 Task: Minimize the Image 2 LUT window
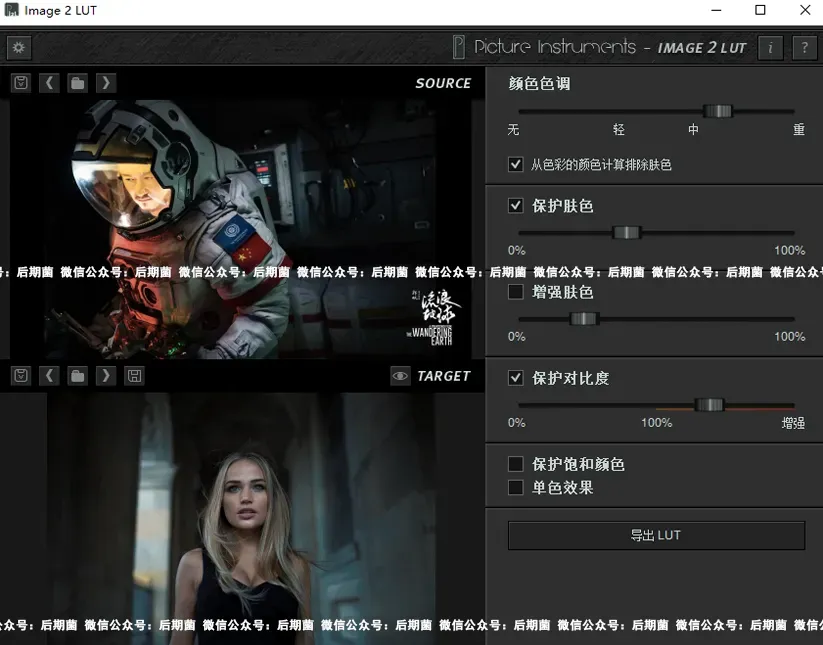pyautogui.click(x=716, y=10)
